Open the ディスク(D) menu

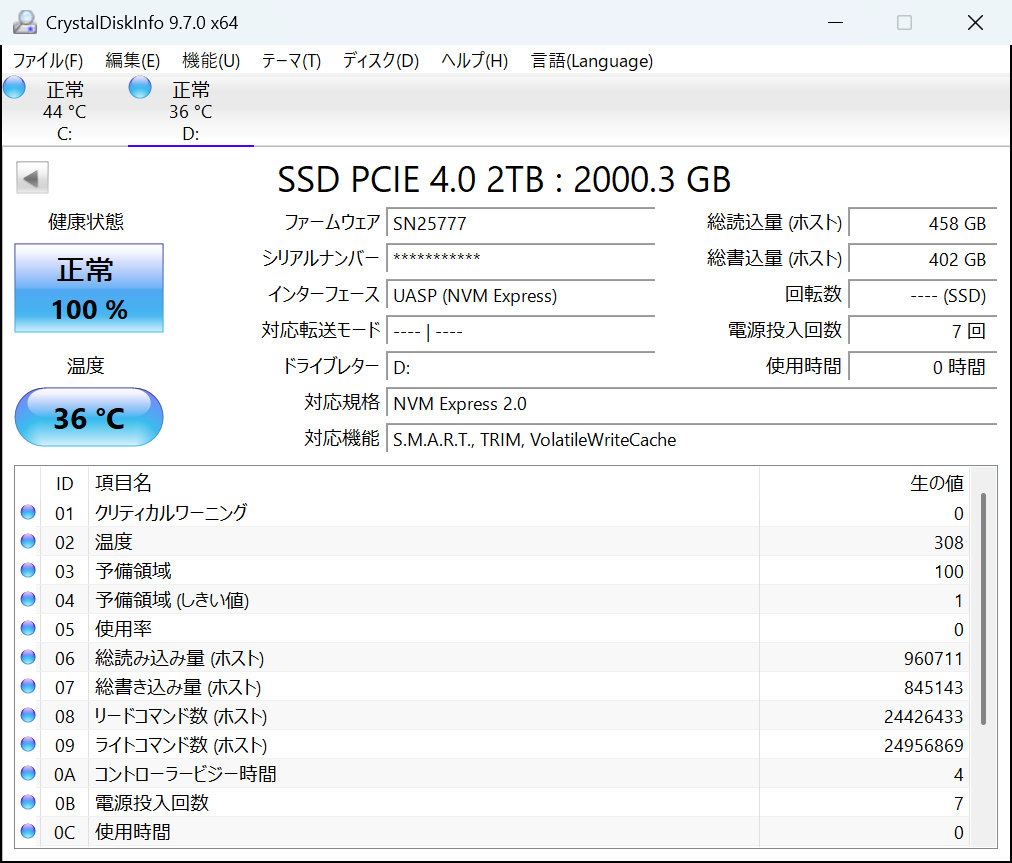coord(380,61)
